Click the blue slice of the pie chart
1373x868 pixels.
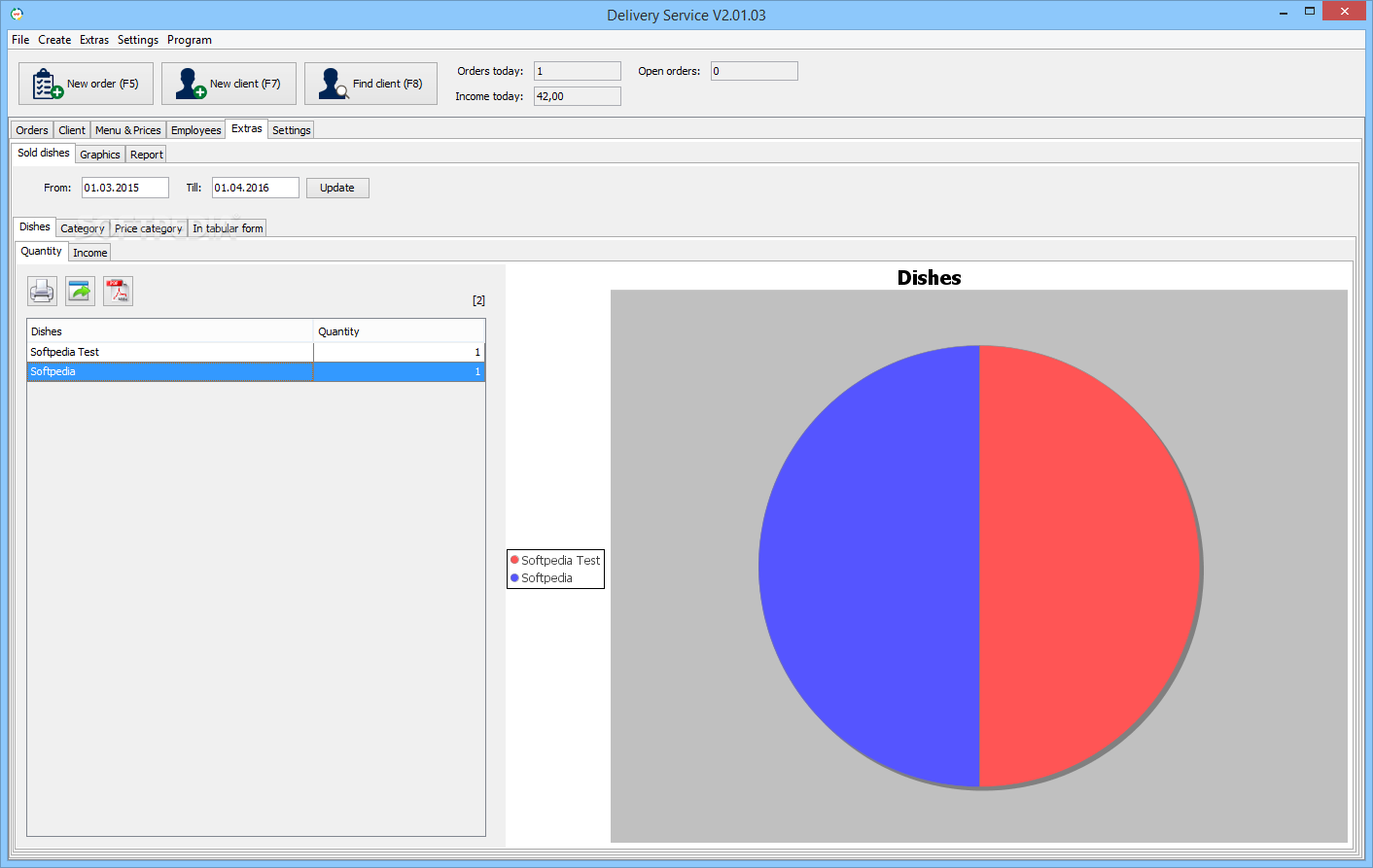(869, 566)
